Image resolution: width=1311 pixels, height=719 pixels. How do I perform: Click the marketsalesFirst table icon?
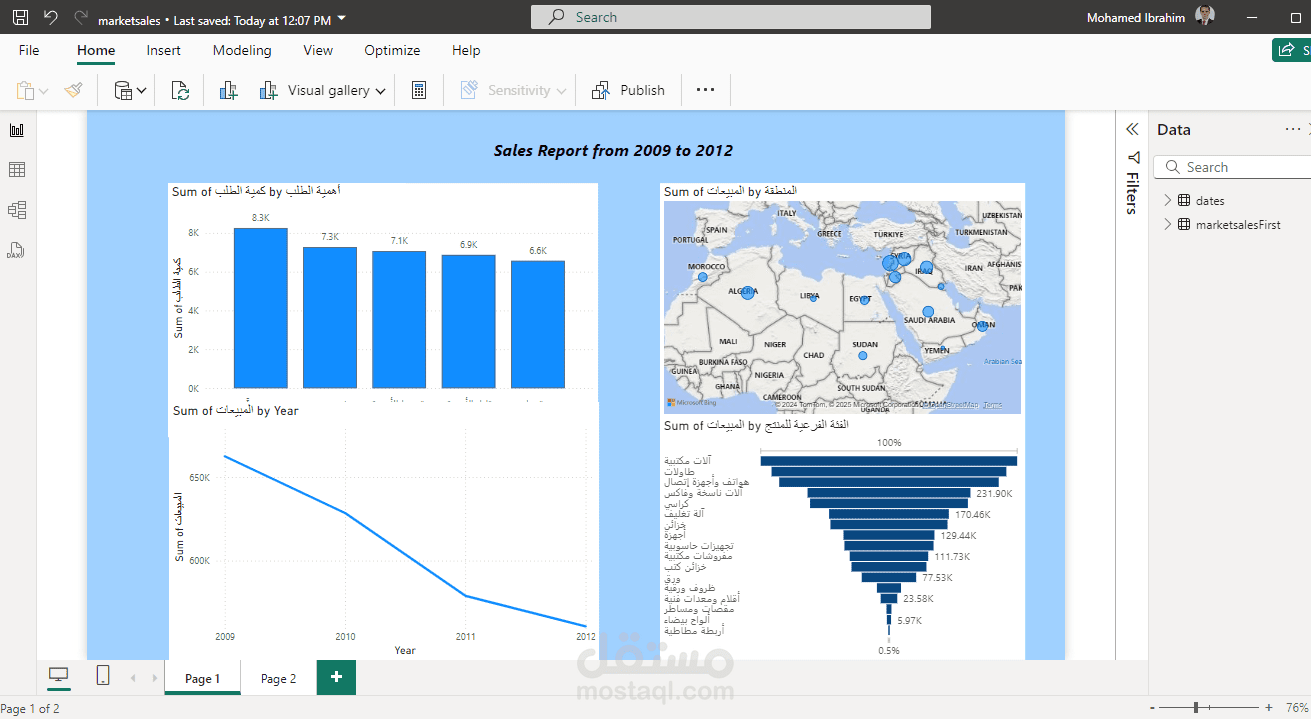click(x=1185, y=225)
